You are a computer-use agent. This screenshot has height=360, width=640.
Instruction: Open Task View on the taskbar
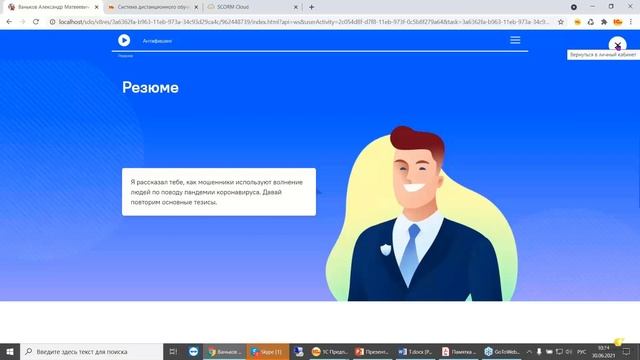click(x=173, y=351)
